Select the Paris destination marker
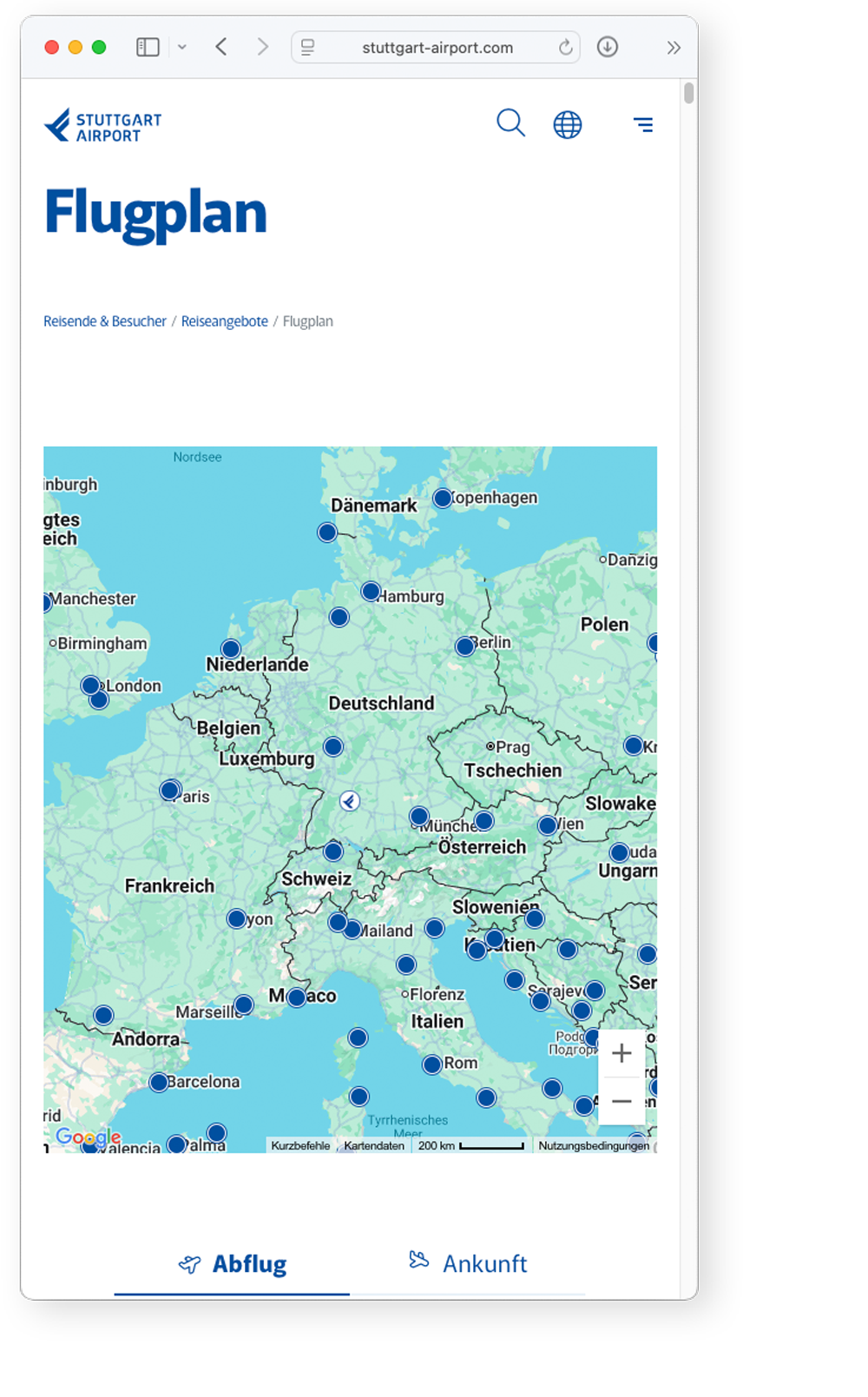Screen dimensions: 868x1397 point(170,790)
